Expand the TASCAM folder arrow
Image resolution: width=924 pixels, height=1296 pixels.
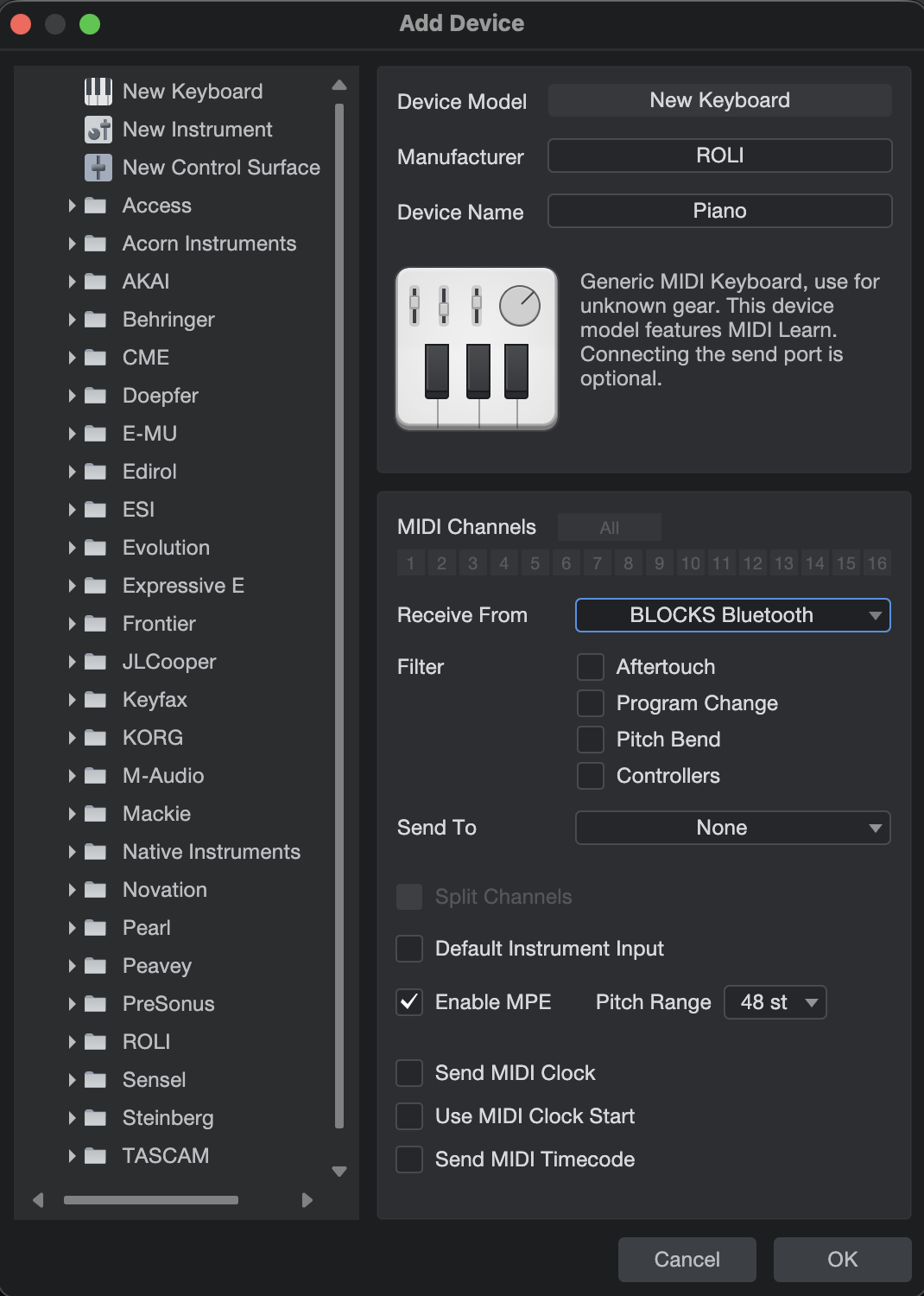73,1156
